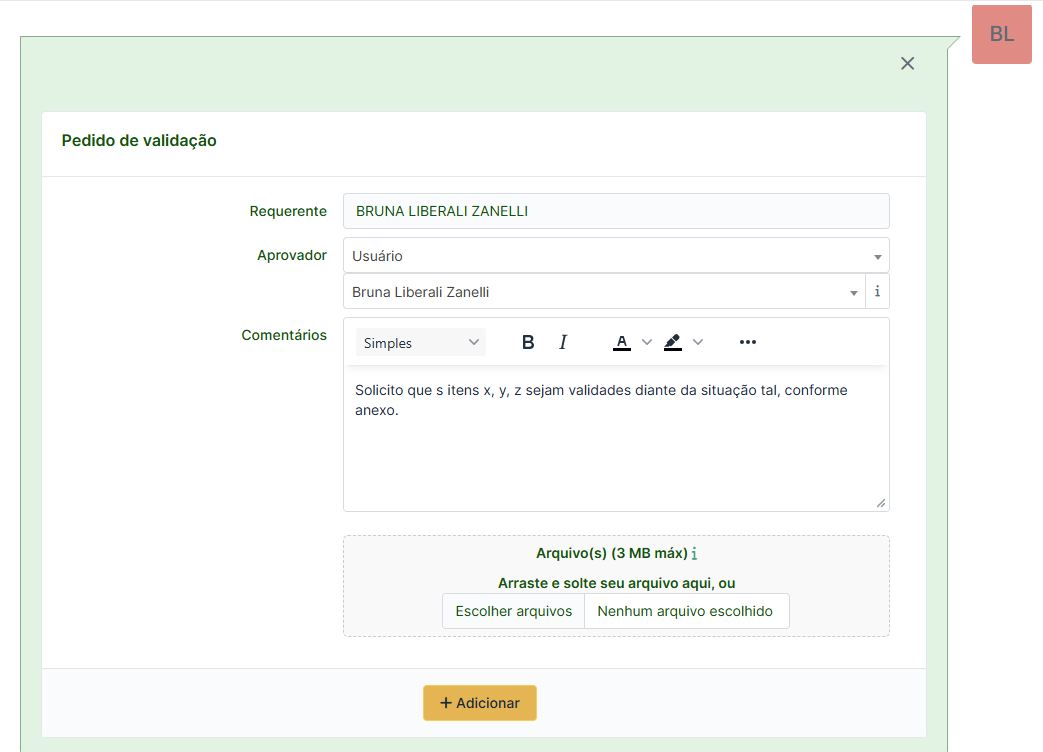This screenshot has width=1043, height=752.
Task: Expand the highlight color picker arrow
Action: coord(698,343)
